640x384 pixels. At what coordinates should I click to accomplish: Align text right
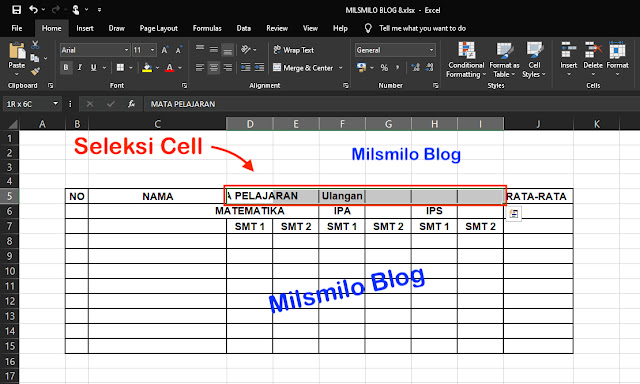228,67
